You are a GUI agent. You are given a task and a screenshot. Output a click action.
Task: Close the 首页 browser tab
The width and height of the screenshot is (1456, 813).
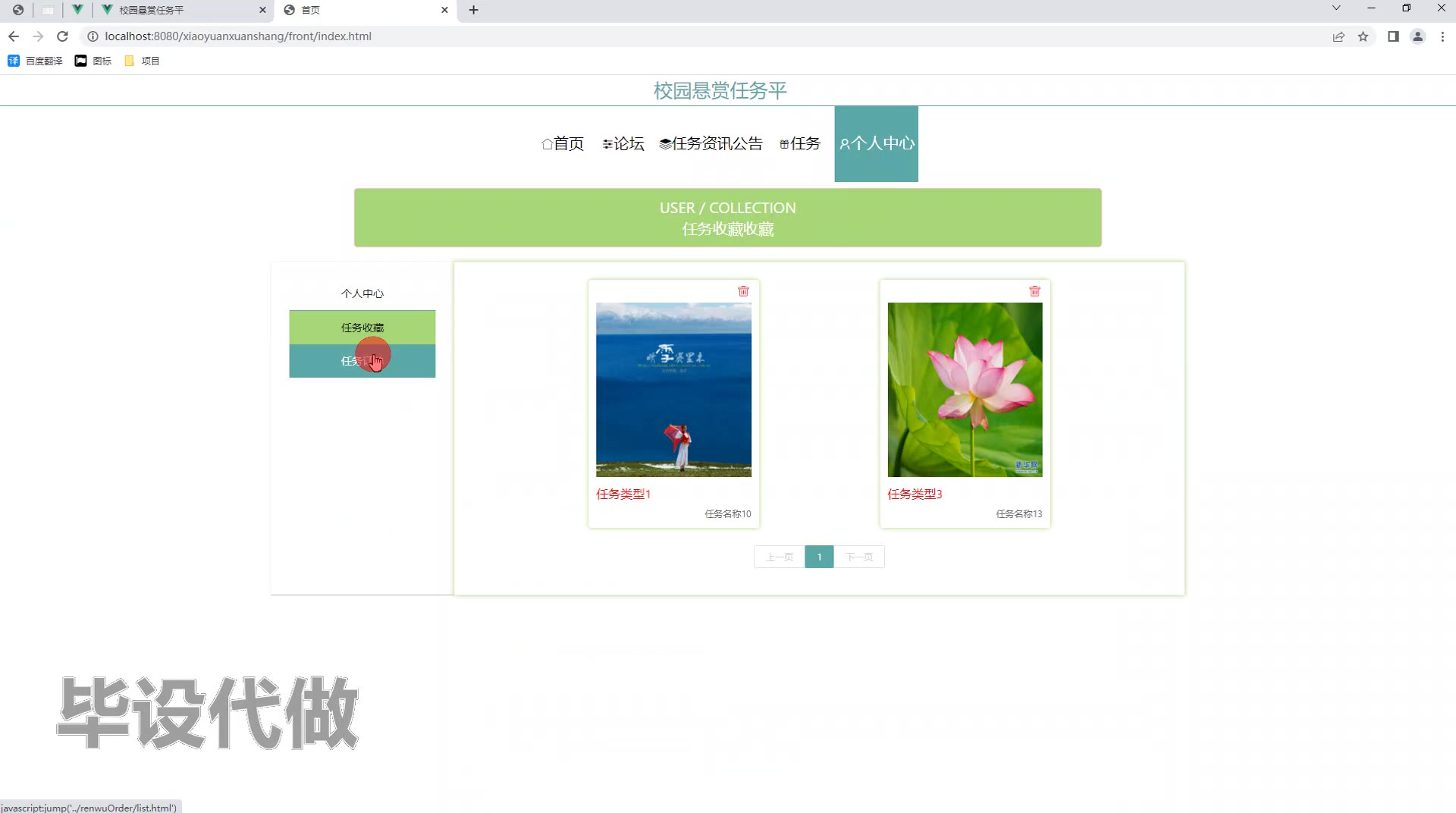point(444,10)
